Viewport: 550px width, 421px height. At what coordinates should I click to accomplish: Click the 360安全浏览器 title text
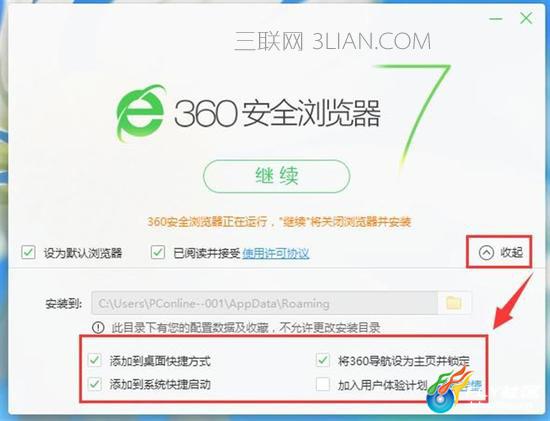(277, 113)
